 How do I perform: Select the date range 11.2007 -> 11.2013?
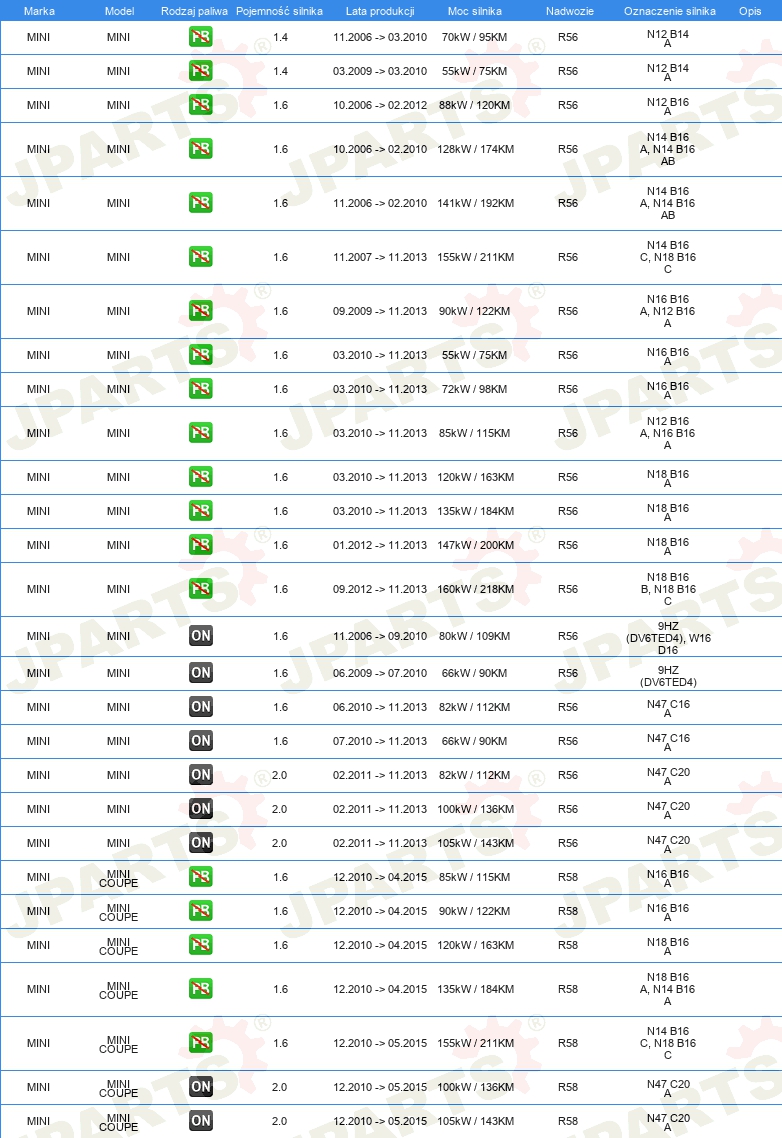380,257
